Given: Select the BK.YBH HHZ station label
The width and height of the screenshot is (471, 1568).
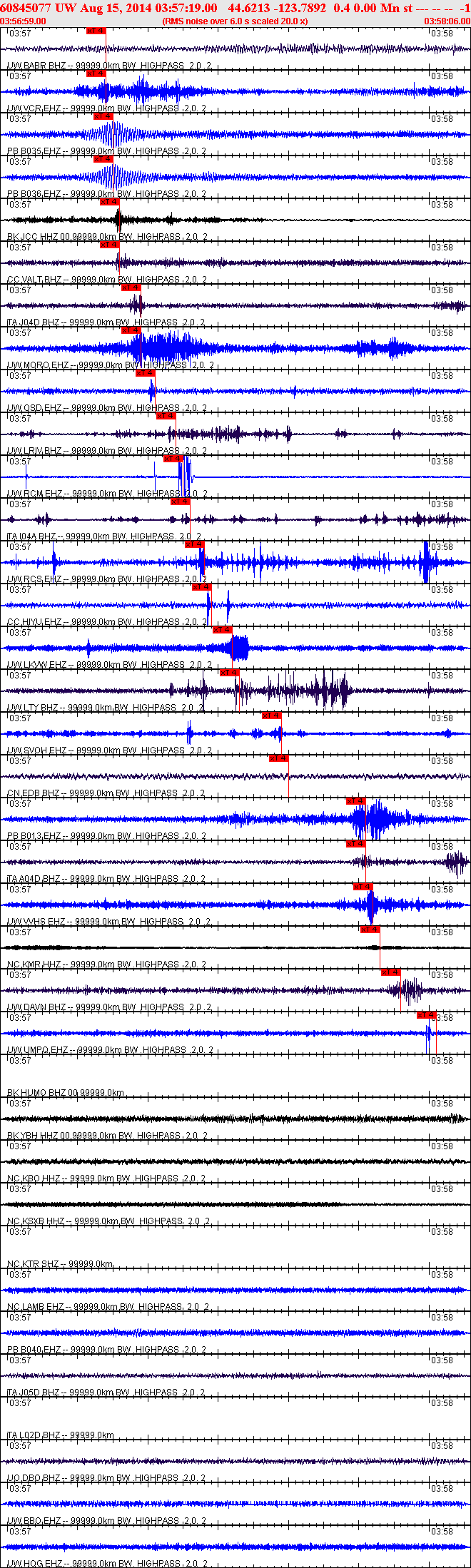Looking at the screenshot, I should pos(107,1136).
